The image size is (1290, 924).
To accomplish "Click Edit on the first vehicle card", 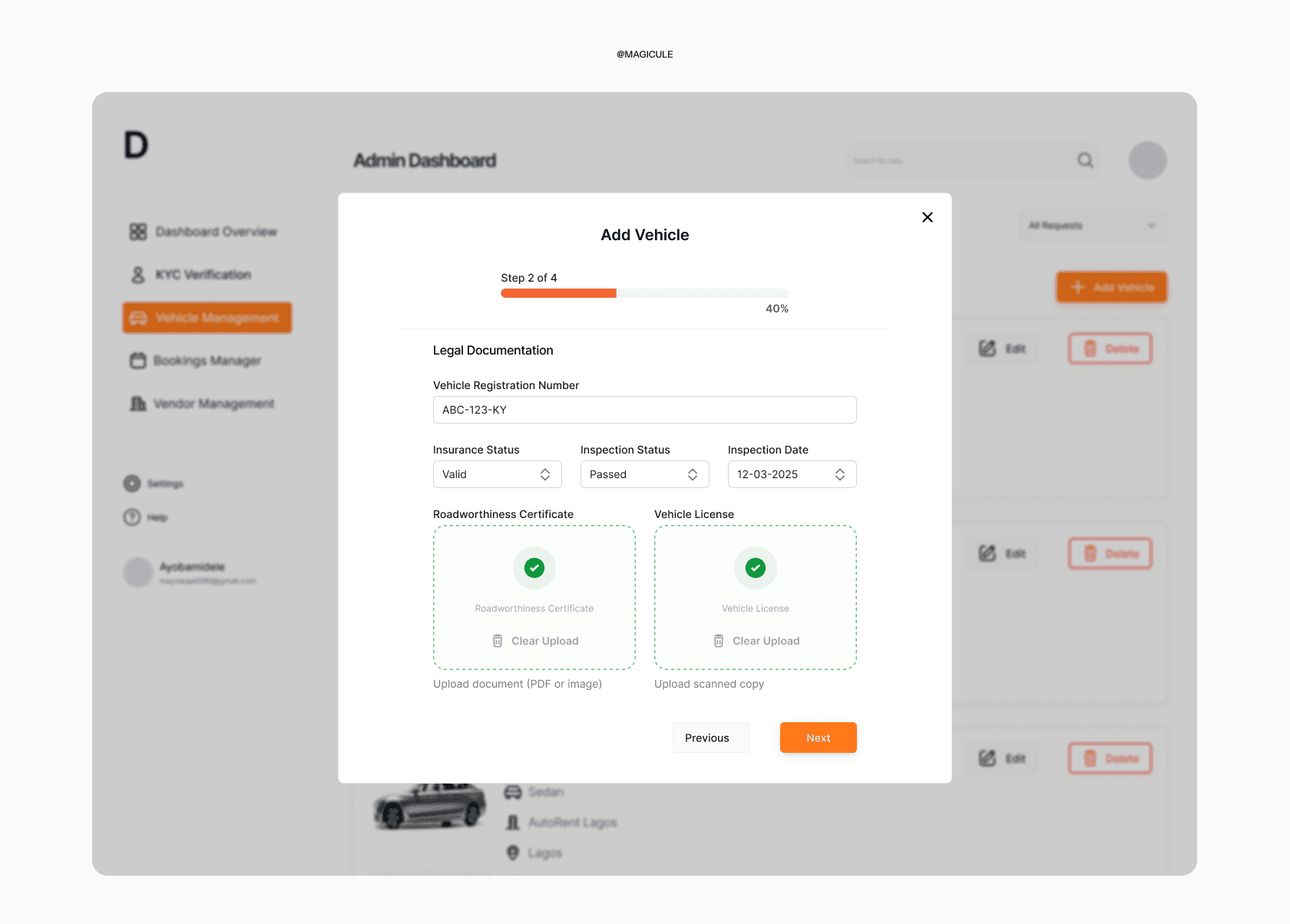I will click(x=1002, y=348).
